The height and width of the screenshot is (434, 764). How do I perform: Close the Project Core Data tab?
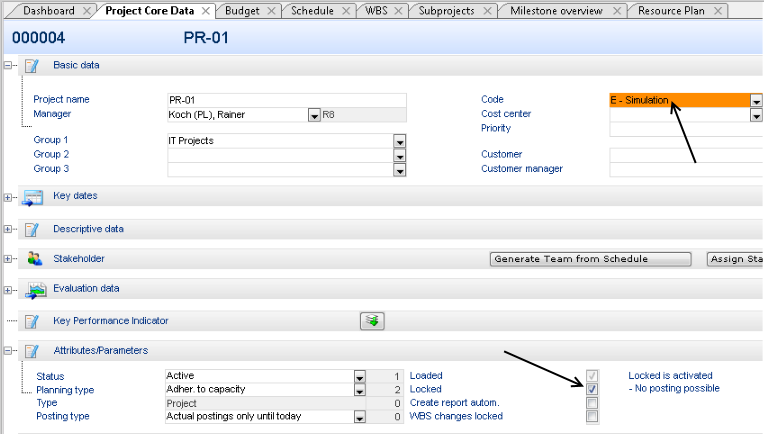(206, 11)
